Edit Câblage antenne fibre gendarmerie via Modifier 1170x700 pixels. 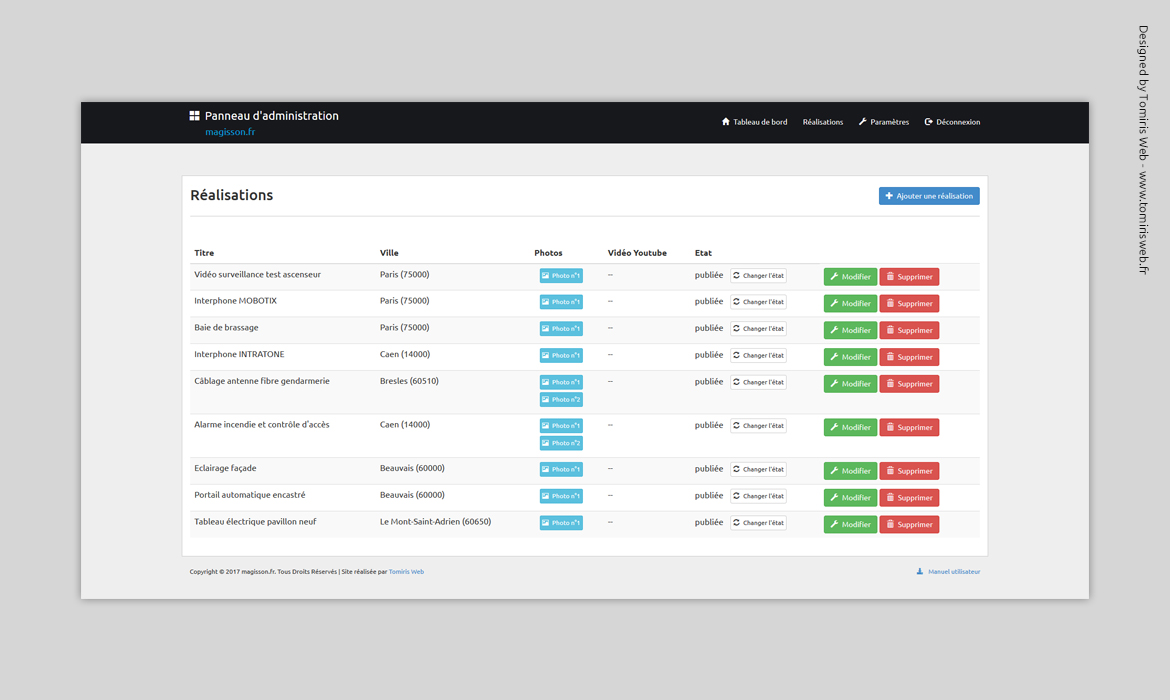click(x=850, y=384)
